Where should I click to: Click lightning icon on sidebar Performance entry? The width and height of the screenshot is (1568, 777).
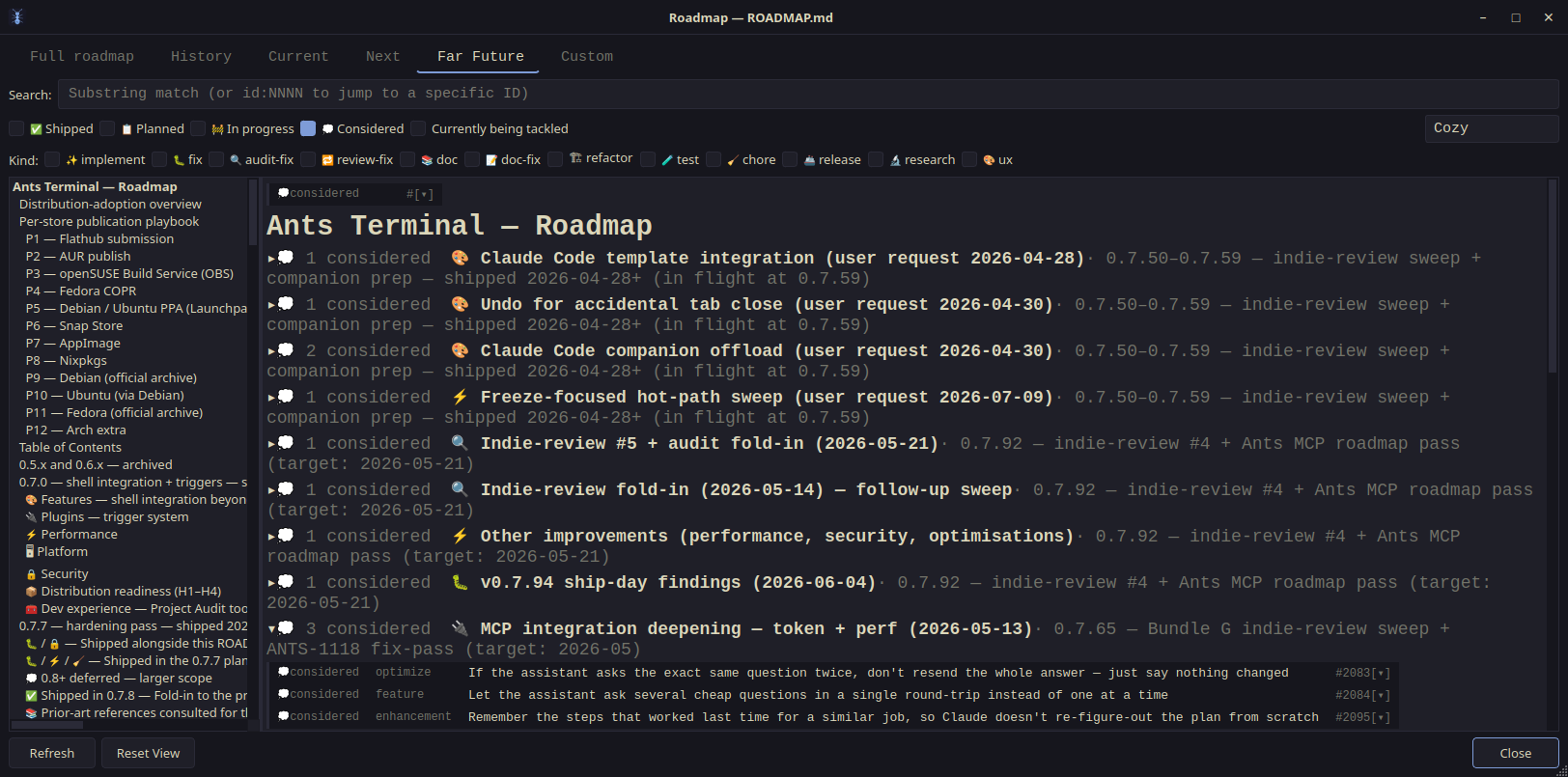click(x=31, y=535)
